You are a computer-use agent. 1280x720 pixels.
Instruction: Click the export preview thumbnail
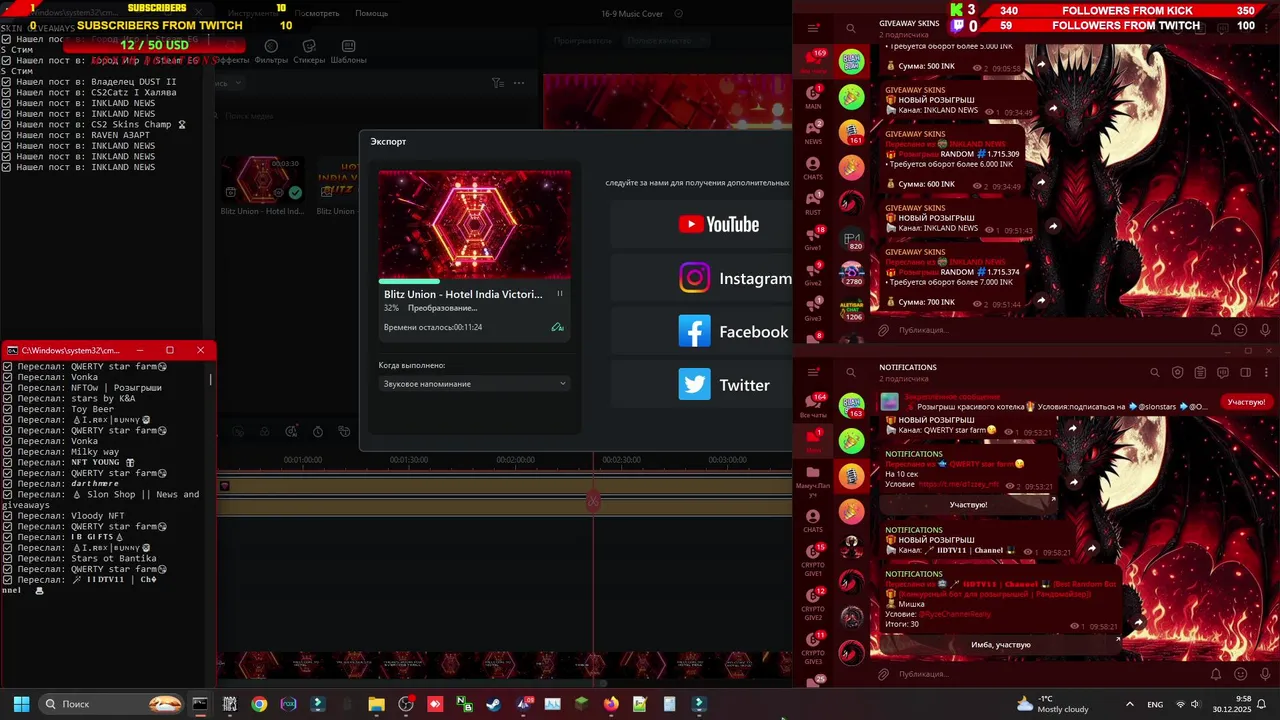(x=474, y=224)
